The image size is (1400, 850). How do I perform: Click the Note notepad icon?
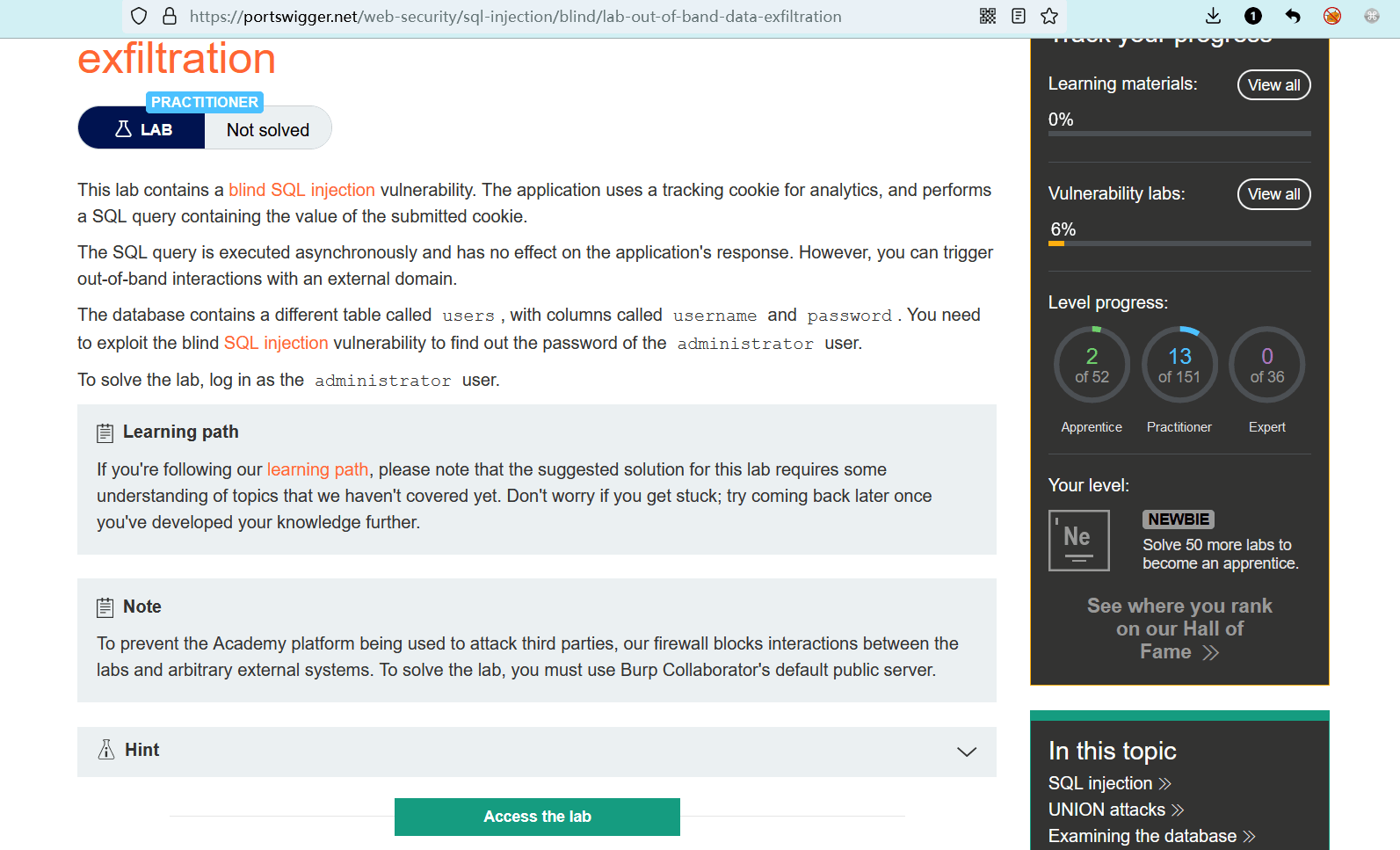click(105, 607)
